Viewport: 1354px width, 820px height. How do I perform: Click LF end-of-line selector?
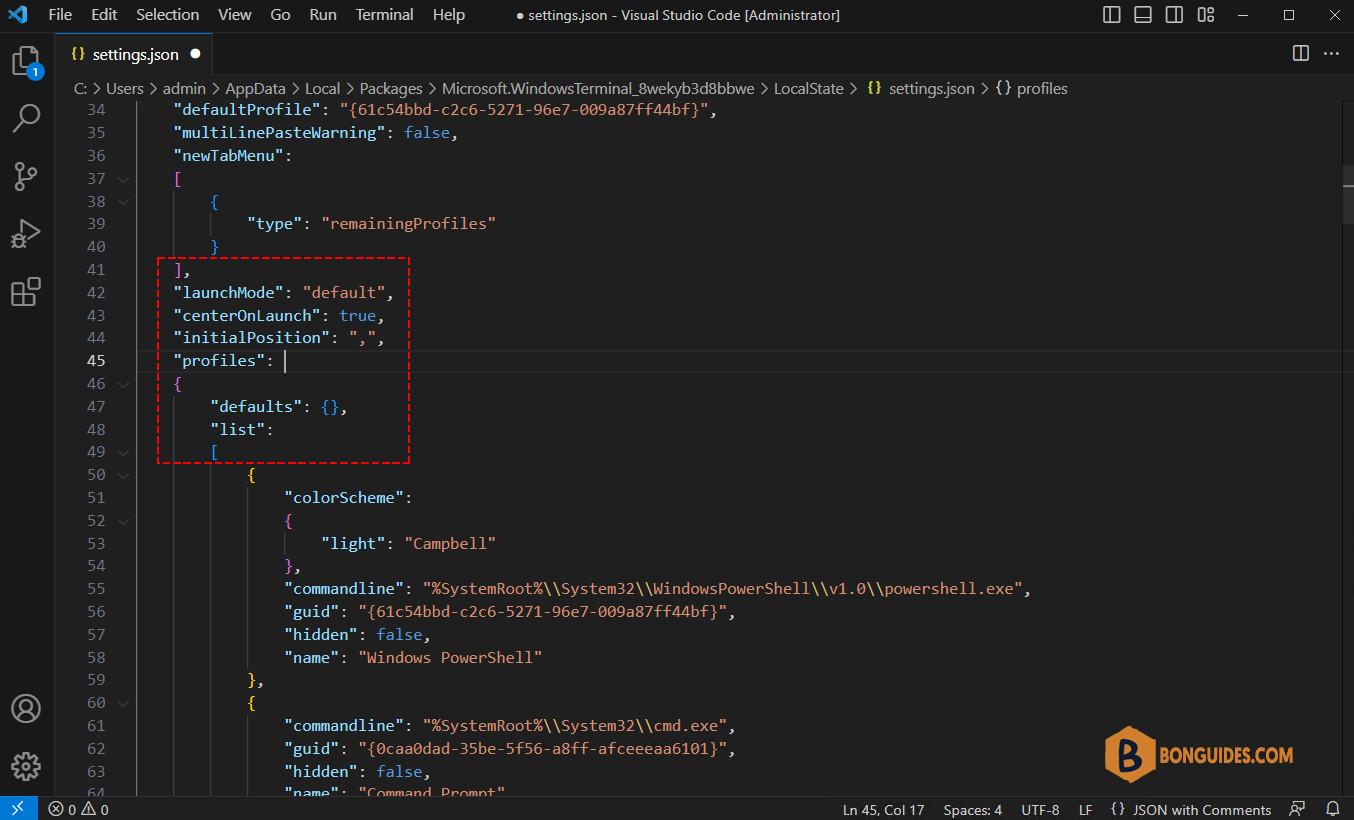tap(1086, 810)
